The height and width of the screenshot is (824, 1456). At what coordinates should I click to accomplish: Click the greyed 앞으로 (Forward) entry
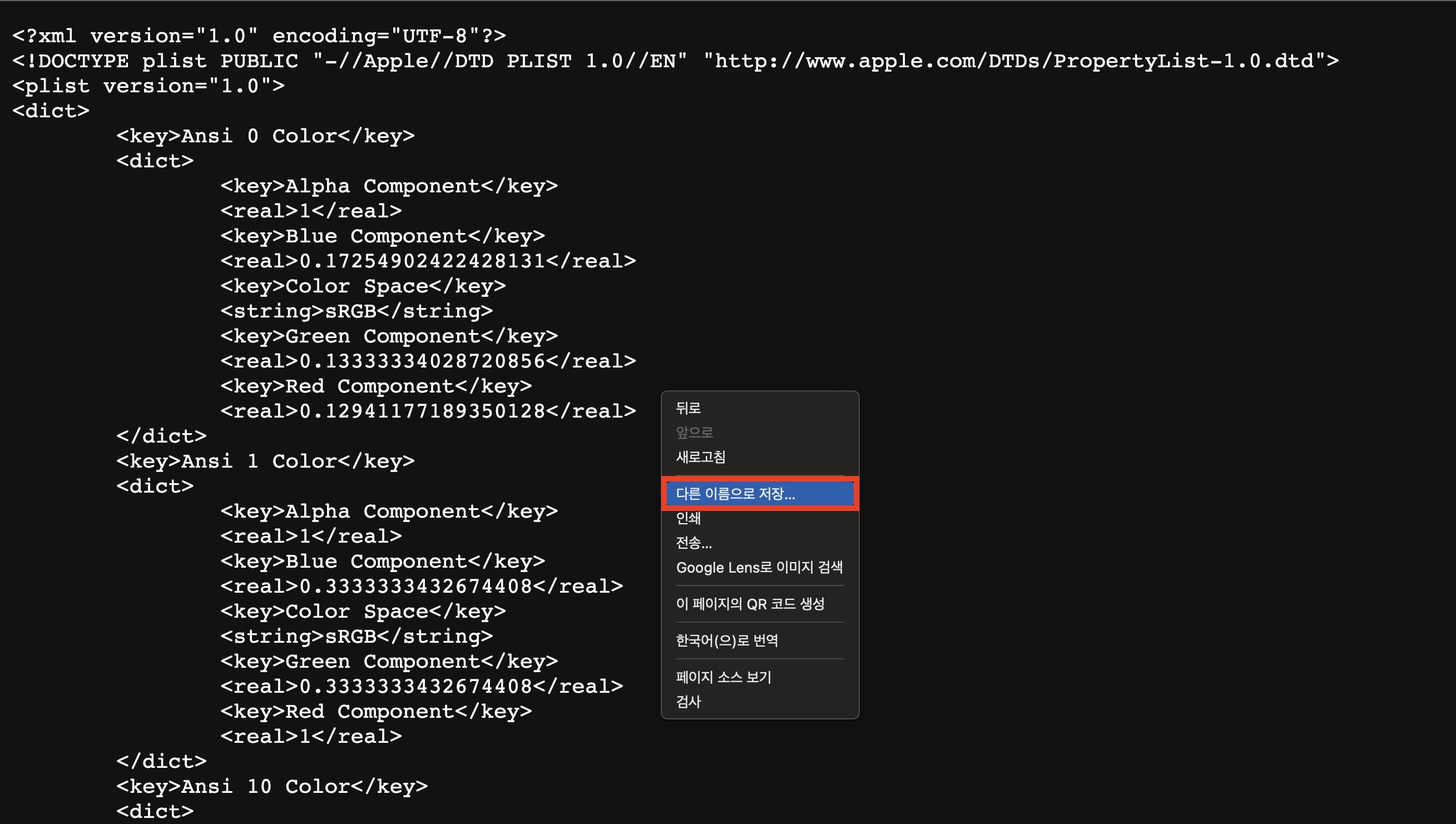click(695, 433)
